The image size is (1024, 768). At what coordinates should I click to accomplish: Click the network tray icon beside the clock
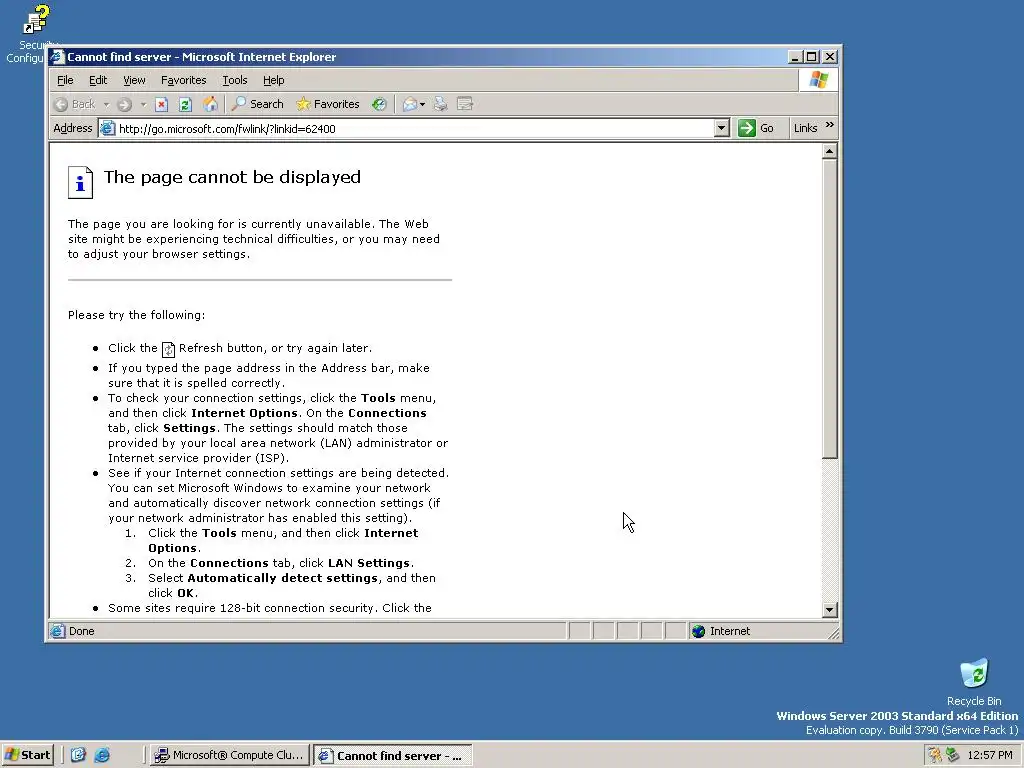pyautogui.click(x=953, y=755)
